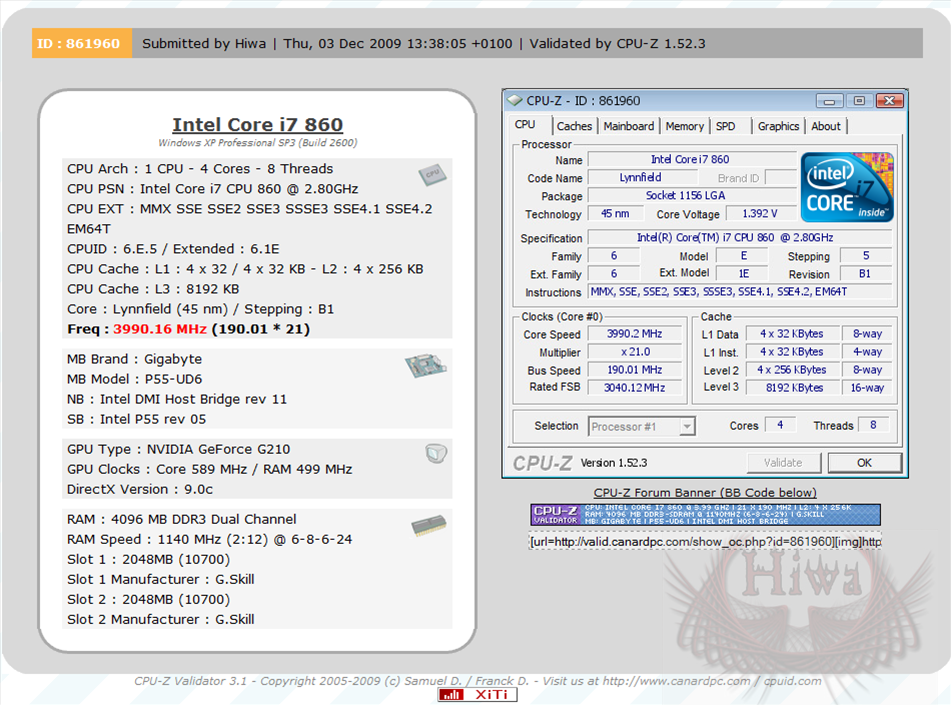Image resolution: width=951 pixels, height=705 pixels.
Task: Click the Intel Core i7 inside logo
Action: click(847, 187)
